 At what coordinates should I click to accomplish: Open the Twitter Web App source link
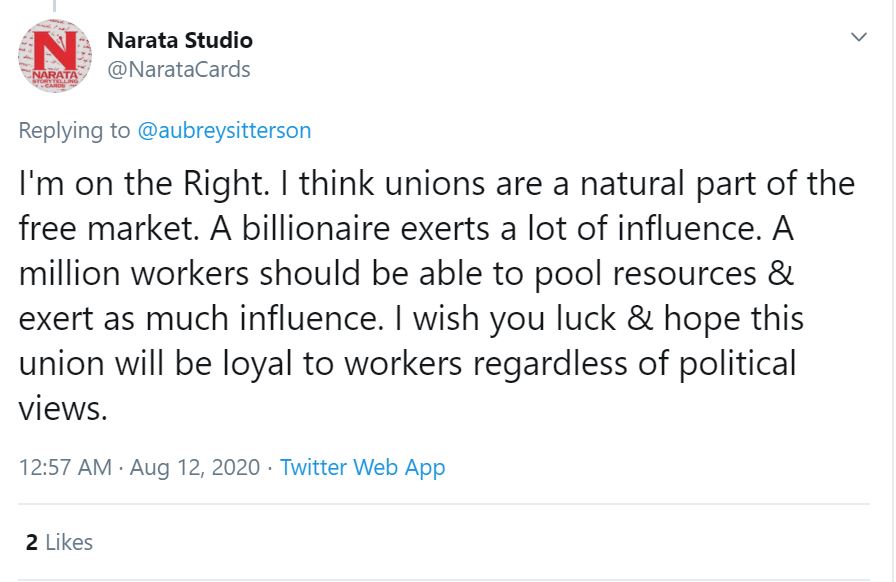click(362, 467)
